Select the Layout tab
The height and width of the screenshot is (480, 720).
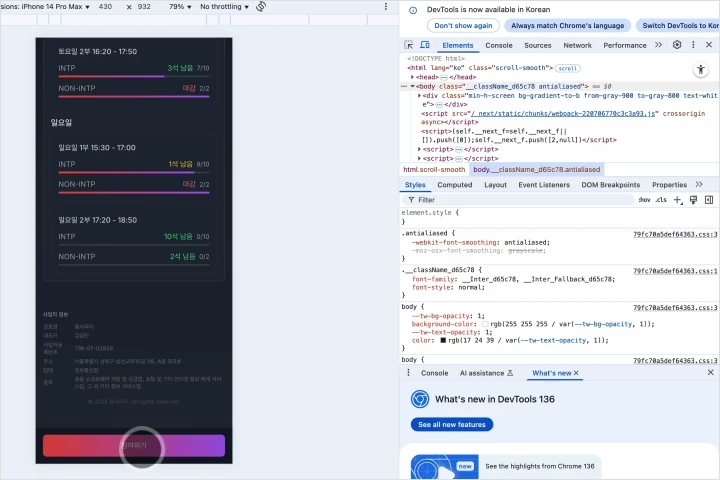coord(495,185)
